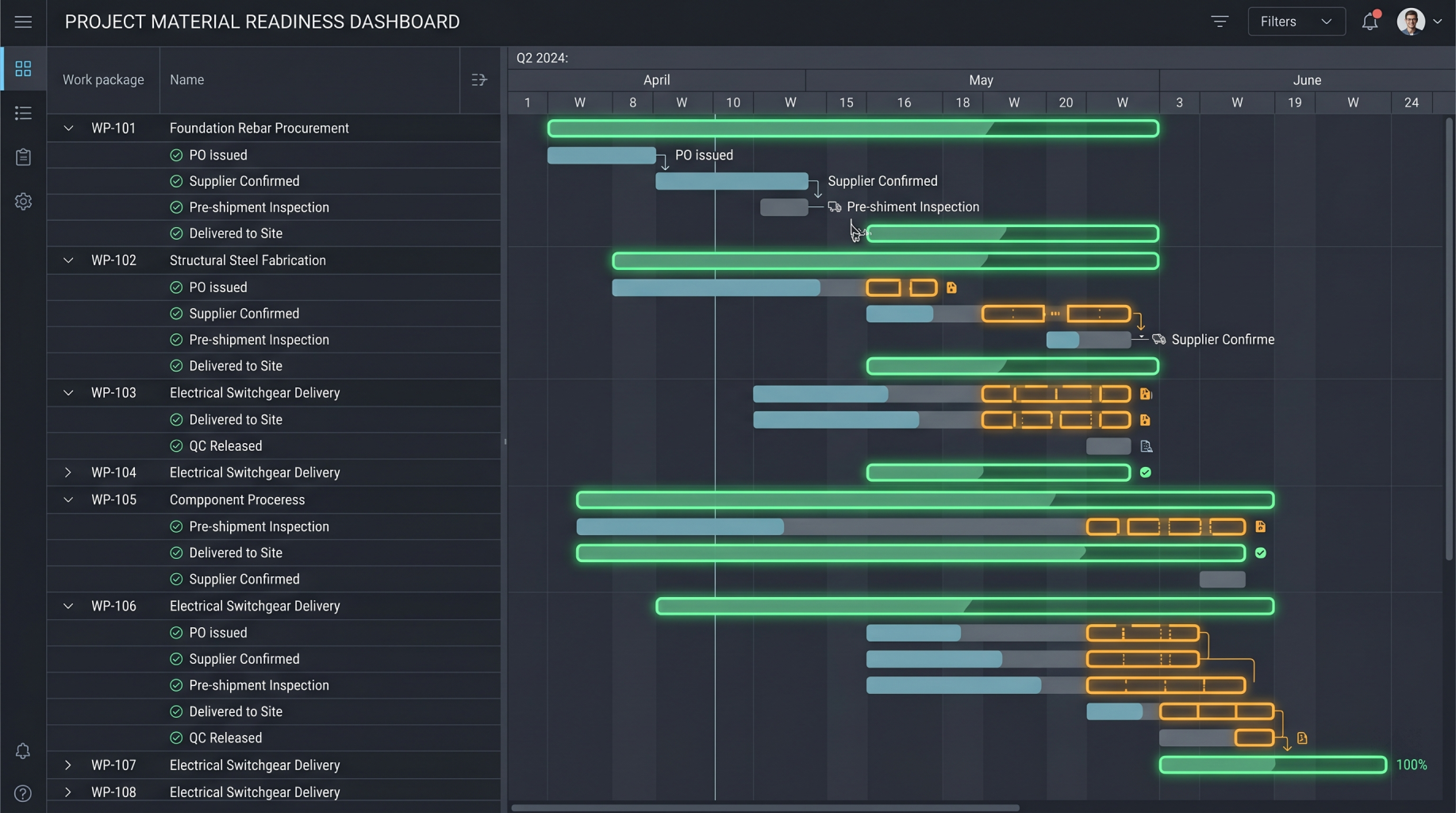The width and height of the screenshot is (1456, 813).
Task: Collapse the WP-102 work package
Action: (68, 260)
